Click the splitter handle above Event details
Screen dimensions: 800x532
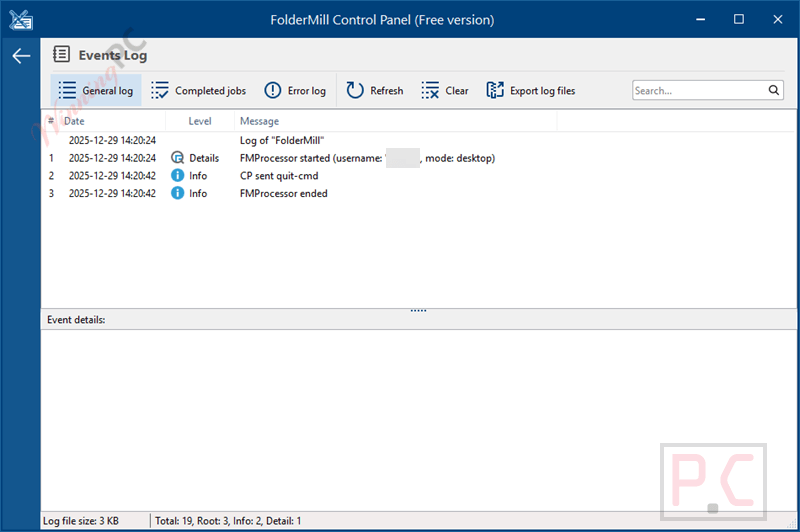418,310
